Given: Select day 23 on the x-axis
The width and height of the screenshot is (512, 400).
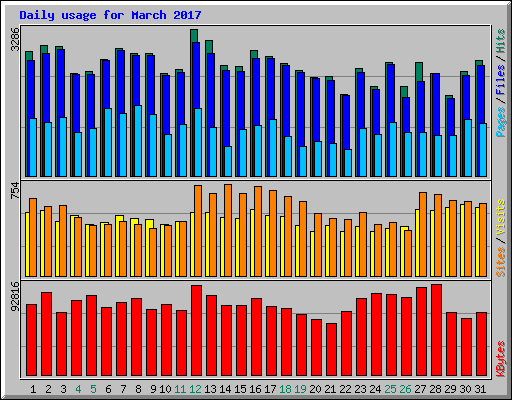Looking at the screenshot, I should tap(360, 389).
